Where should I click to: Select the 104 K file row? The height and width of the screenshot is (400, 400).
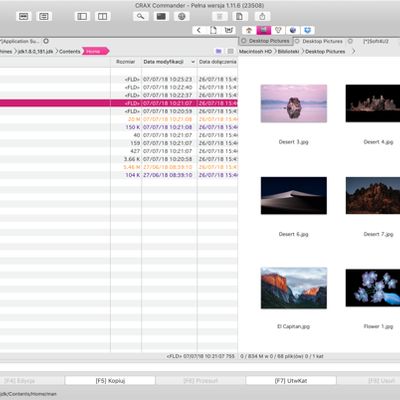click(x=119, y=175)
